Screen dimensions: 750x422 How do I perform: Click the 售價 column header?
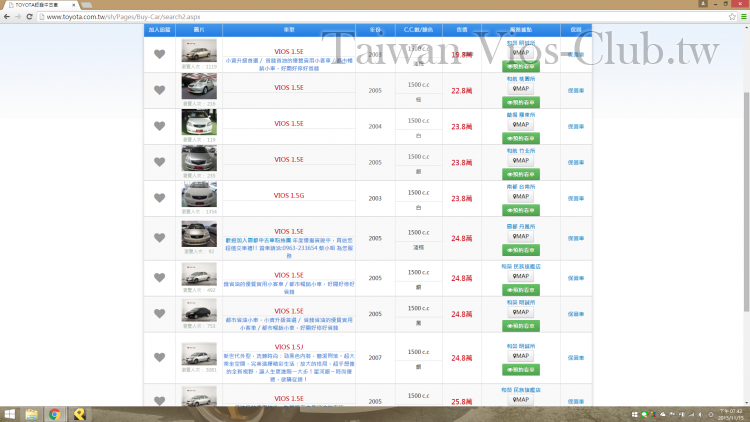click(462, 30)
